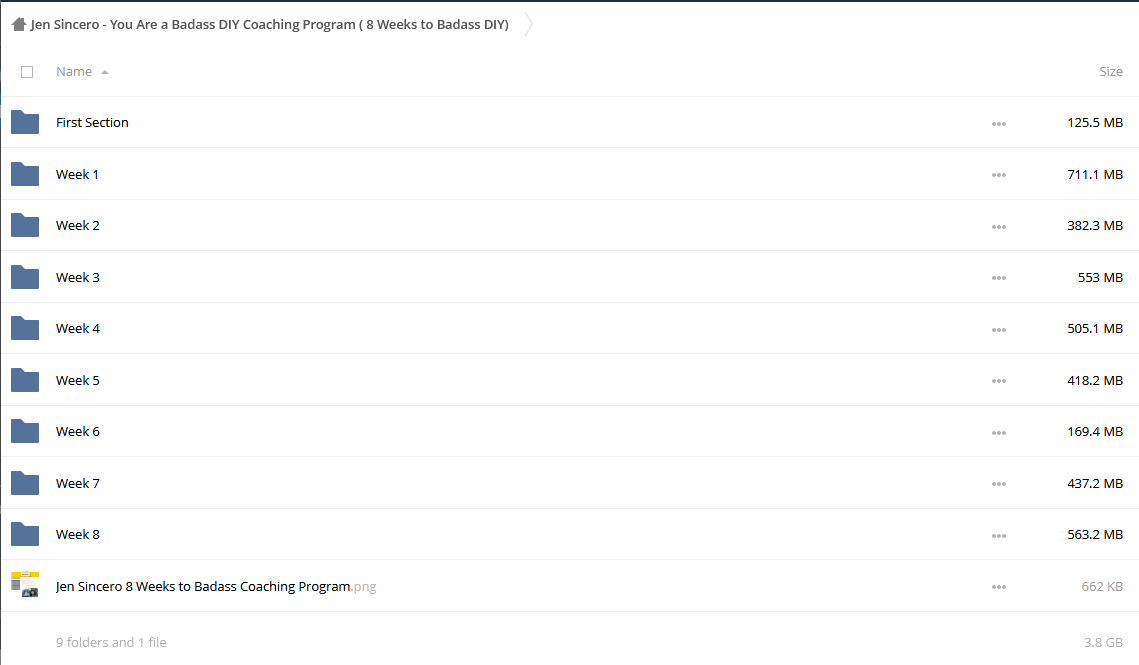Toggle the Name sort direction arrow

coord(105,72)
